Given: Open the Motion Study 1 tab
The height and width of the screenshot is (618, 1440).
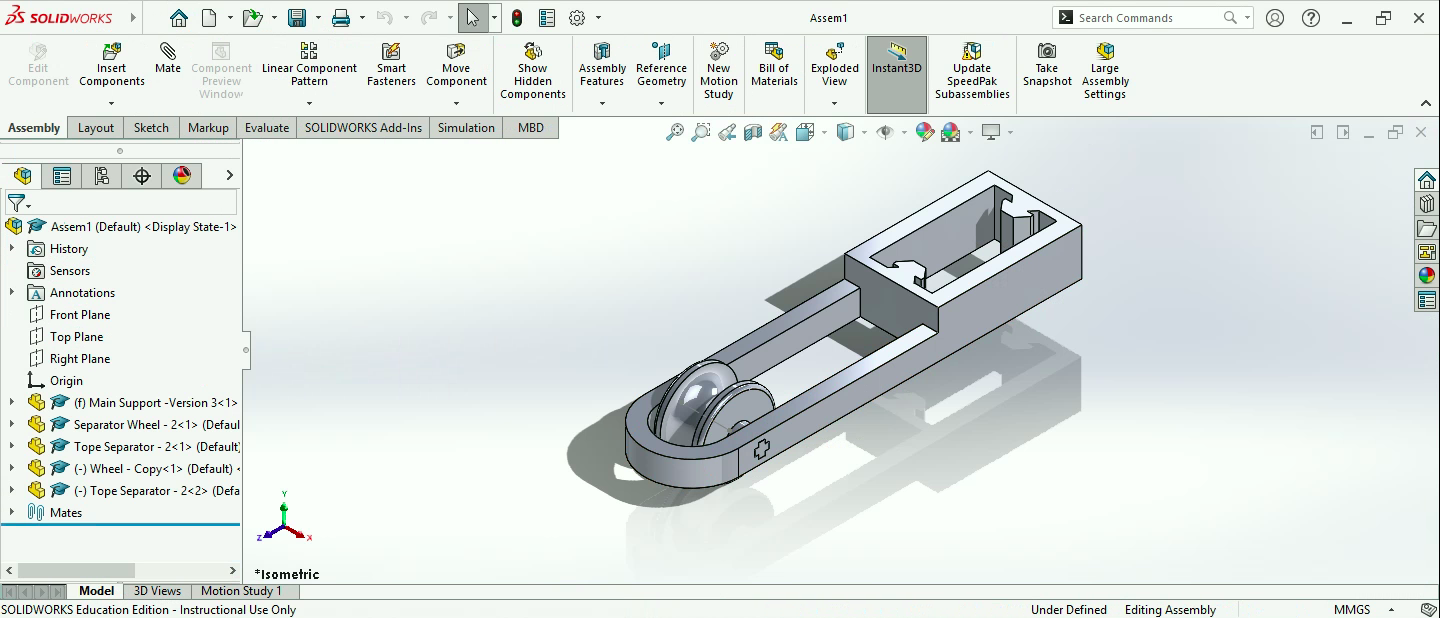Looking at the screenshot, I should (x=241, y=591).
